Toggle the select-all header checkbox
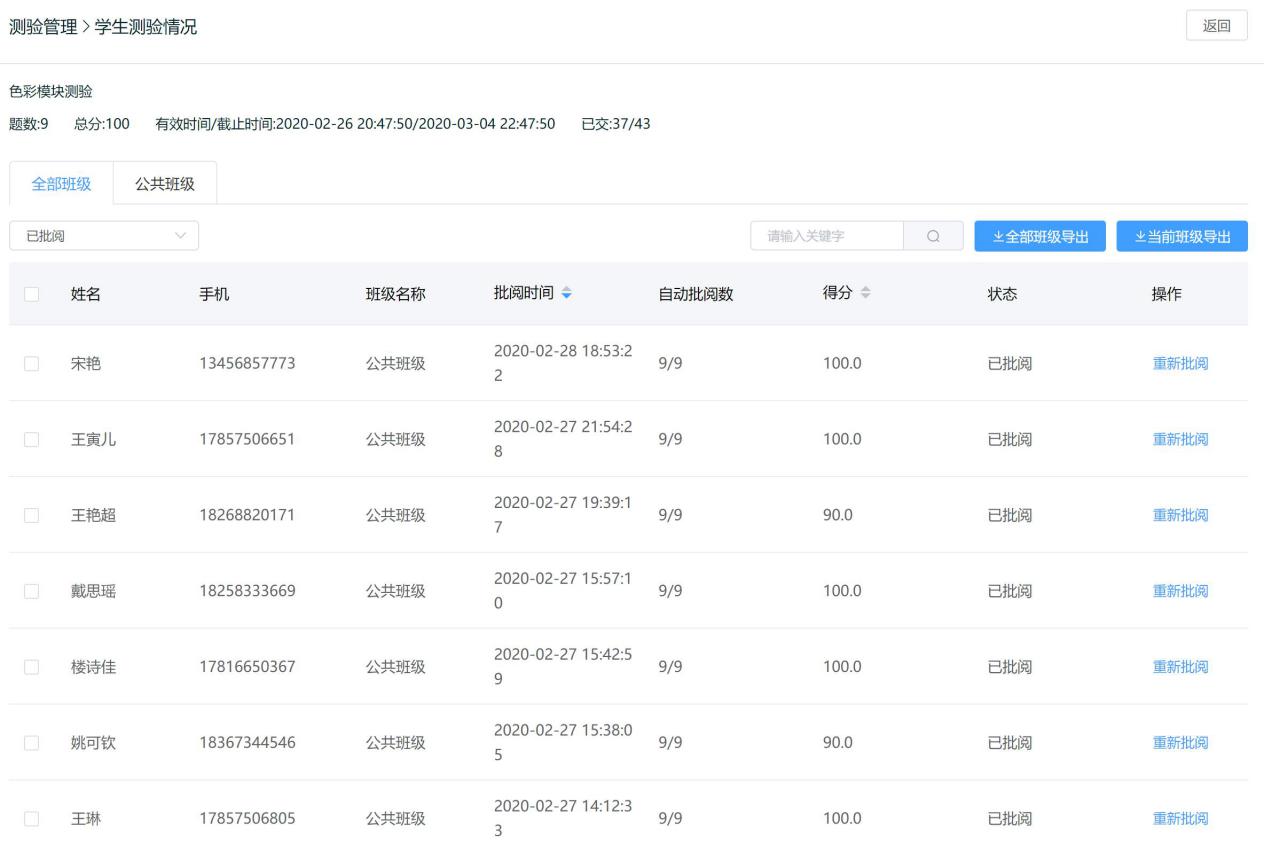1264x852 pixels. point(31,294)
